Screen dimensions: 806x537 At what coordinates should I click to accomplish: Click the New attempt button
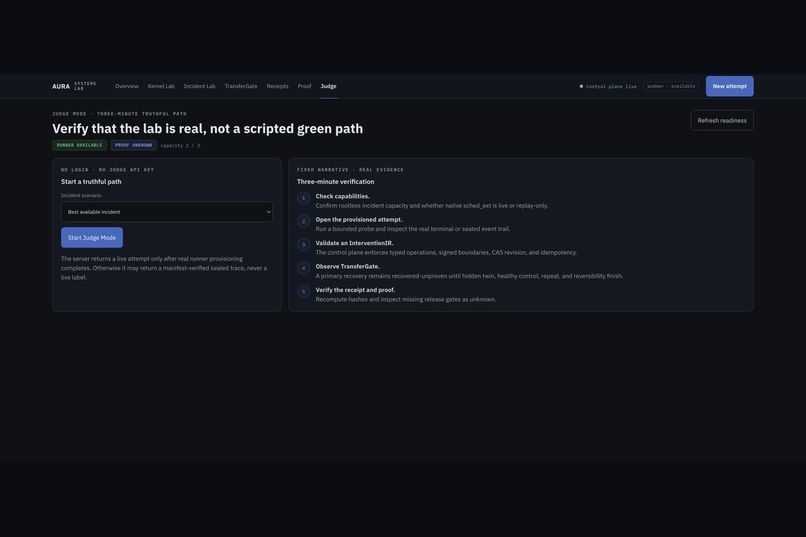[x=729, y=86]
